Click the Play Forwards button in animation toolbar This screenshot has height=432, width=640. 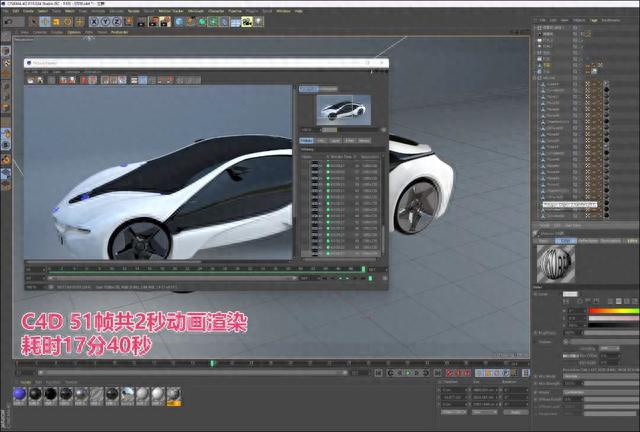[409, 373]
